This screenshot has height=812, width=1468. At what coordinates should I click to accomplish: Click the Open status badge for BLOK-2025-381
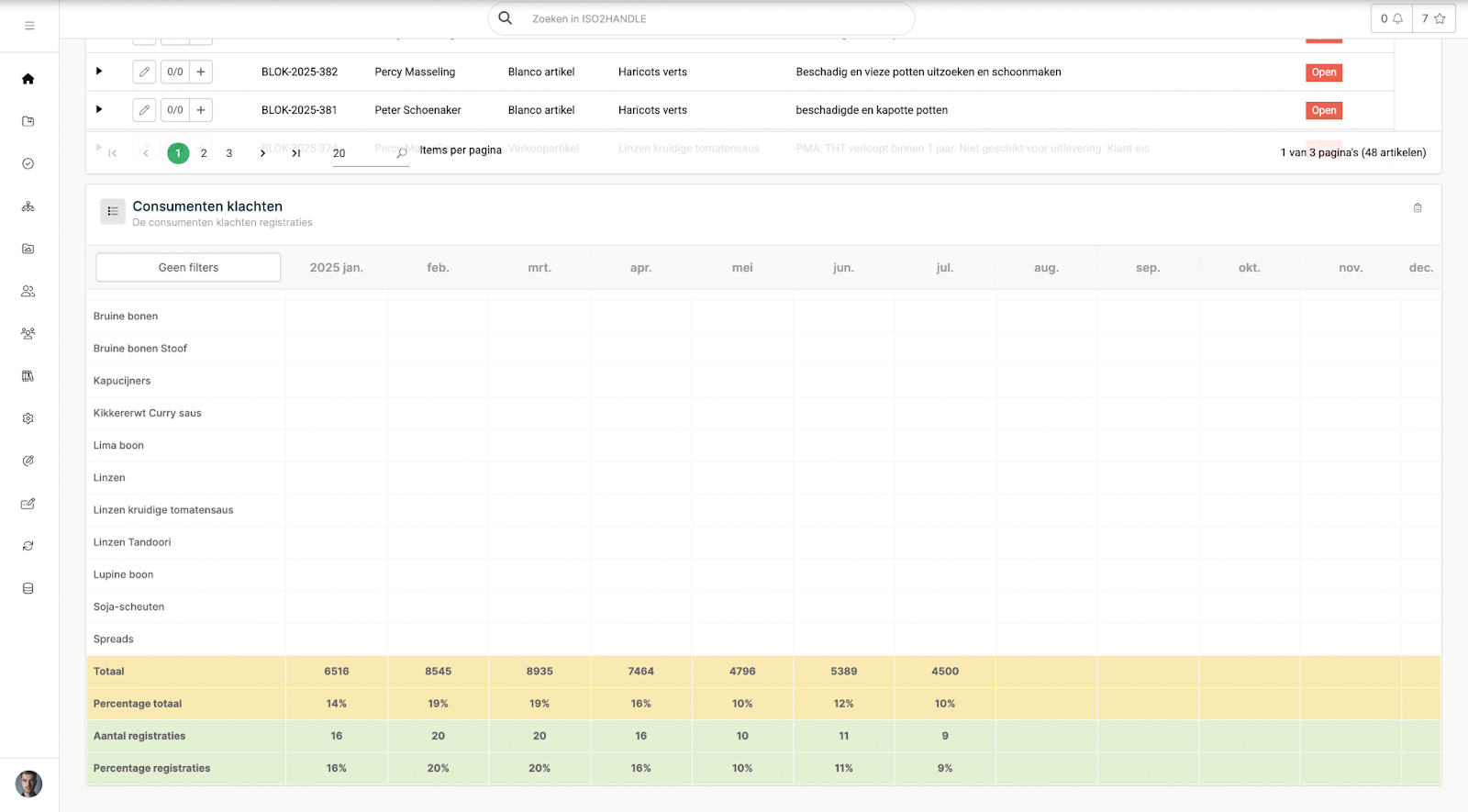pyautogui.click(x=1324, y=110)
